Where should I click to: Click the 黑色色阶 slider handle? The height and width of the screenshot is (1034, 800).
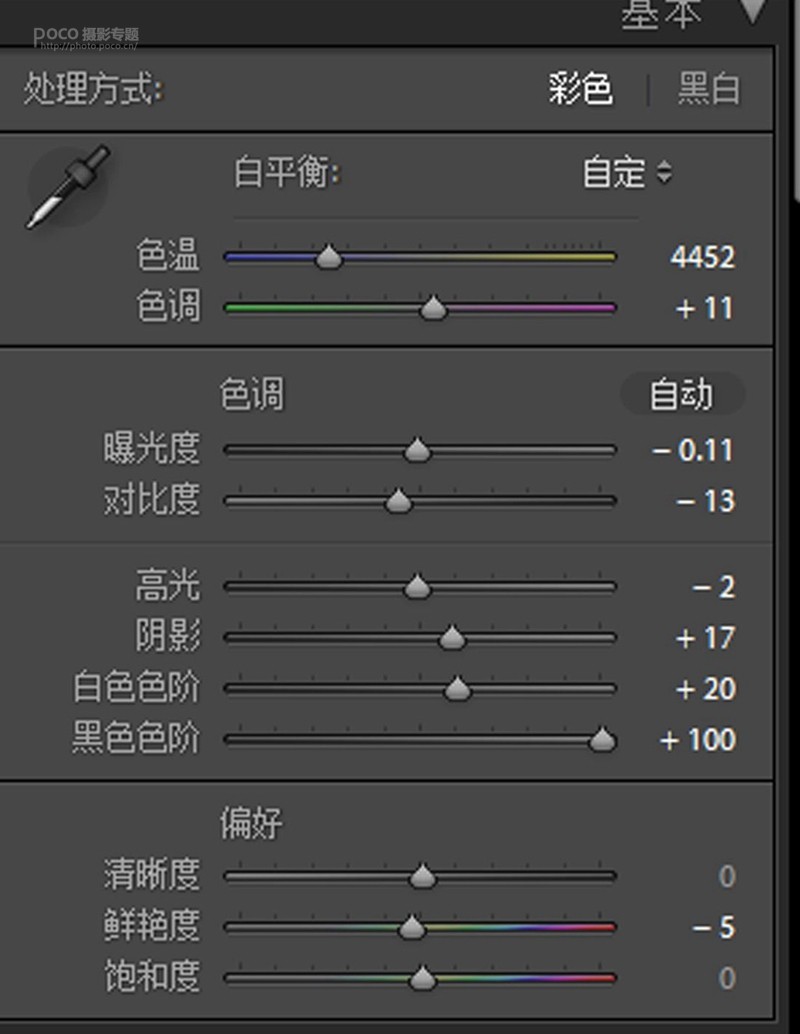[602, 740]
